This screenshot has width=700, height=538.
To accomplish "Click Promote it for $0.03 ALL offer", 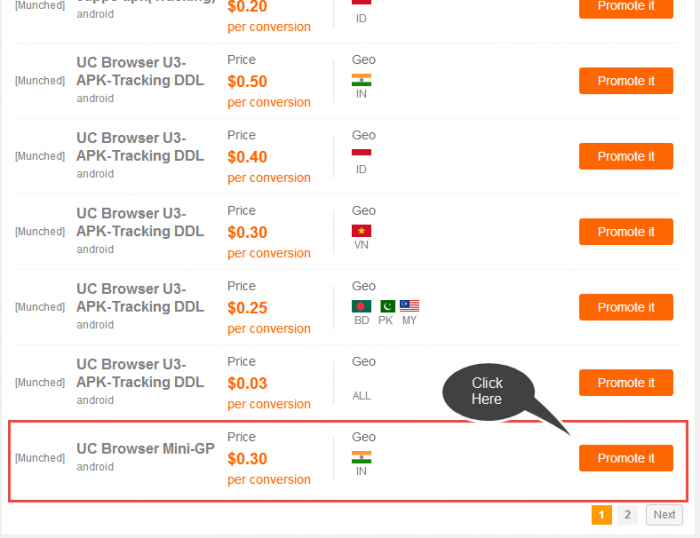I will click(x=626, y=383).
